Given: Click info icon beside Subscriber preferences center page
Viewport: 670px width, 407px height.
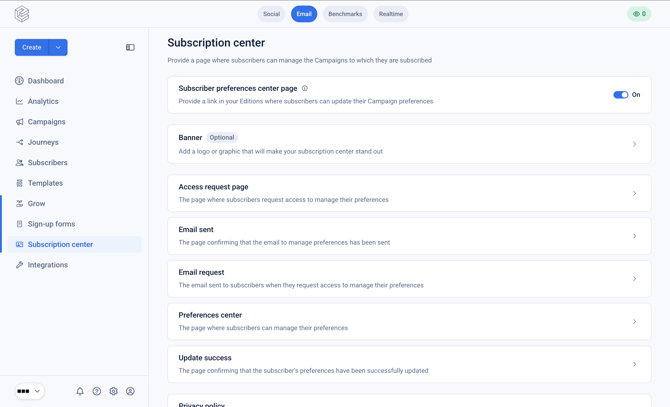Looking at the screenshot, I should click(305, 88).
